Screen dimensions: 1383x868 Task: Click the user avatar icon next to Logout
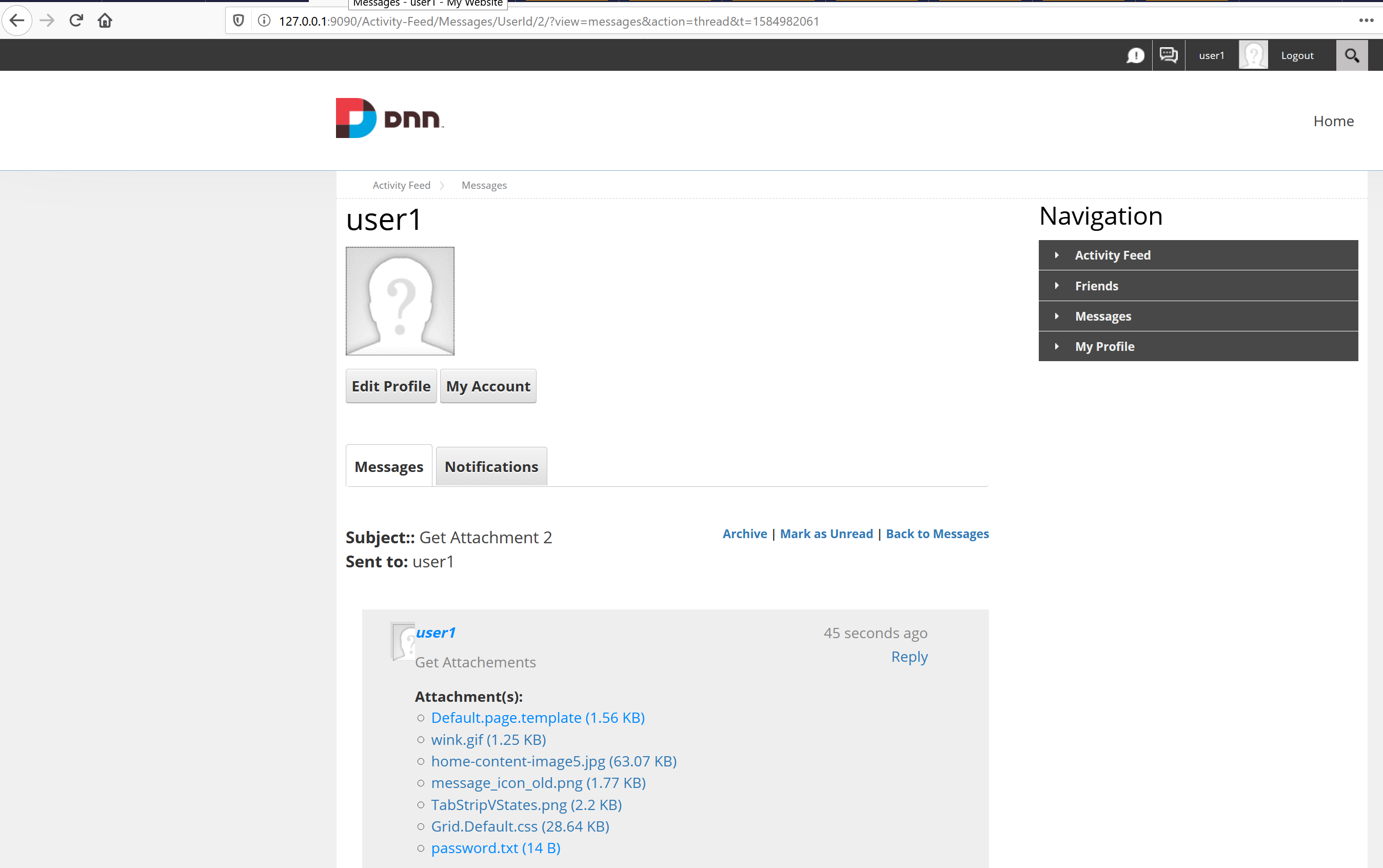[1253, 54]
